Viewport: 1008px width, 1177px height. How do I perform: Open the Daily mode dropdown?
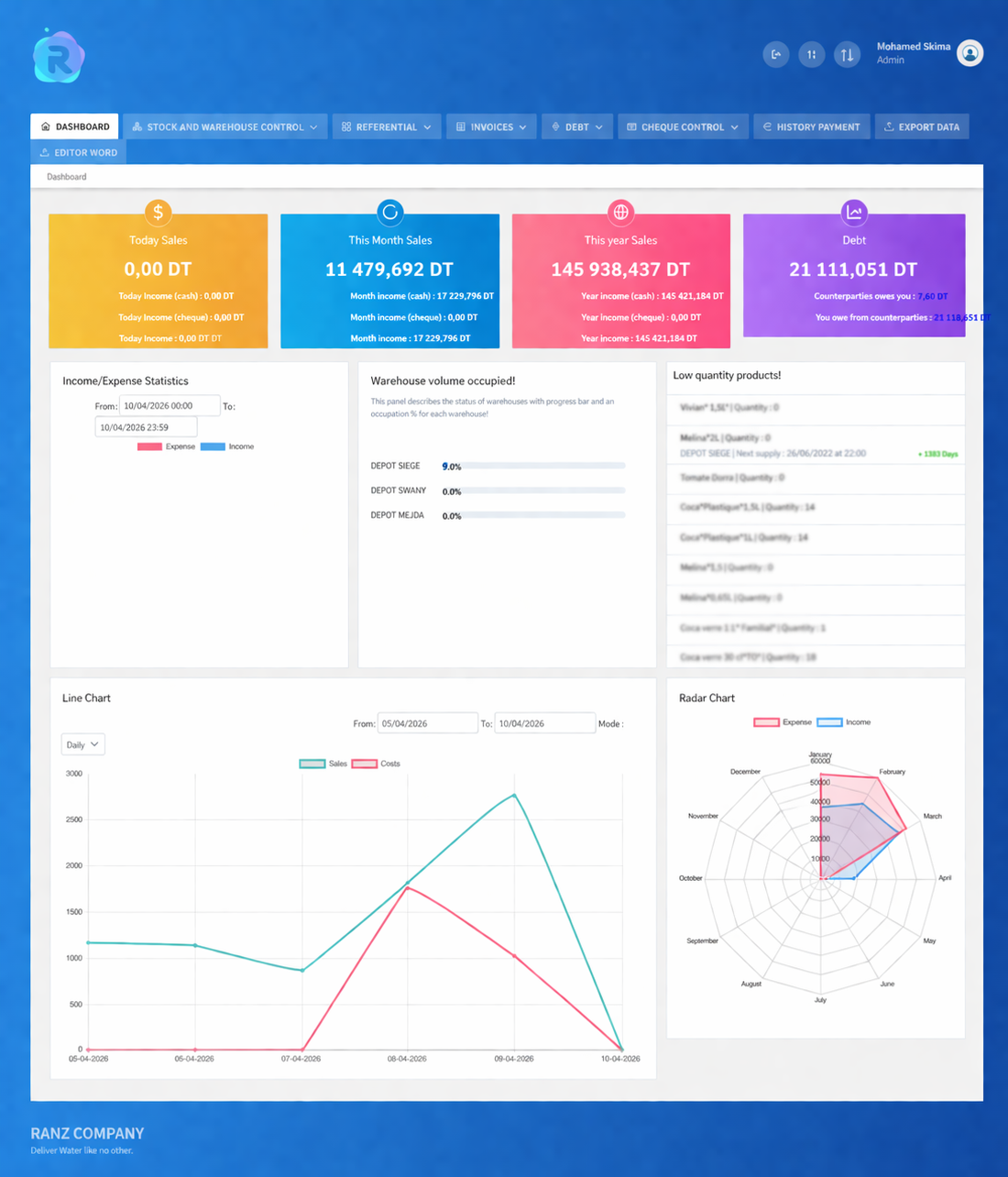(x=82, y=744)
